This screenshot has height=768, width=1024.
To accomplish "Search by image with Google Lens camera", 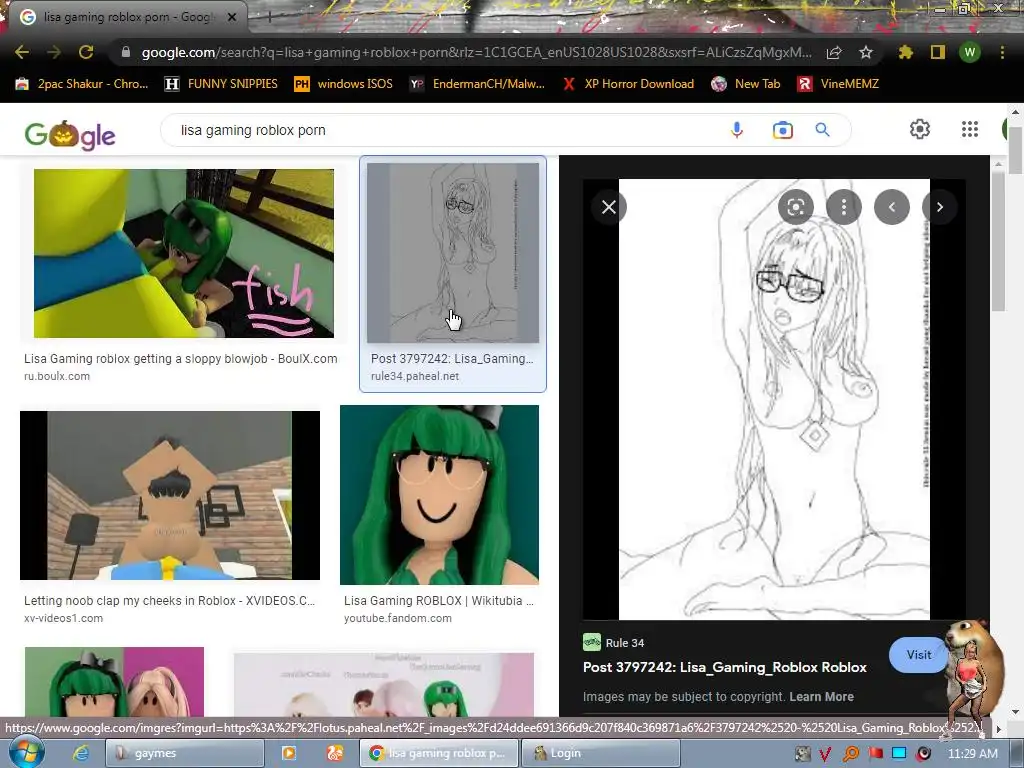I will 782,130.
